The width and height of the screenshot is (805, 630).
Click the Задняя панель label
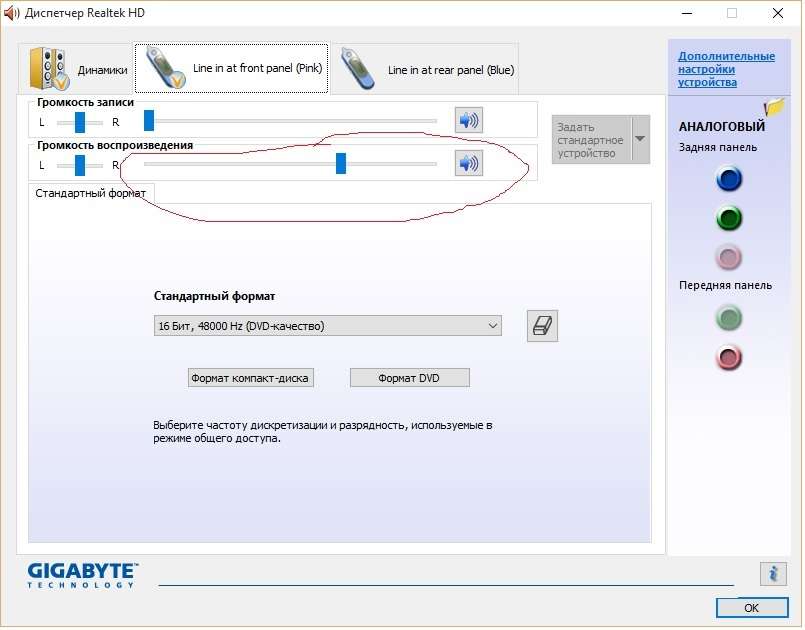click(x=718, y=147)
